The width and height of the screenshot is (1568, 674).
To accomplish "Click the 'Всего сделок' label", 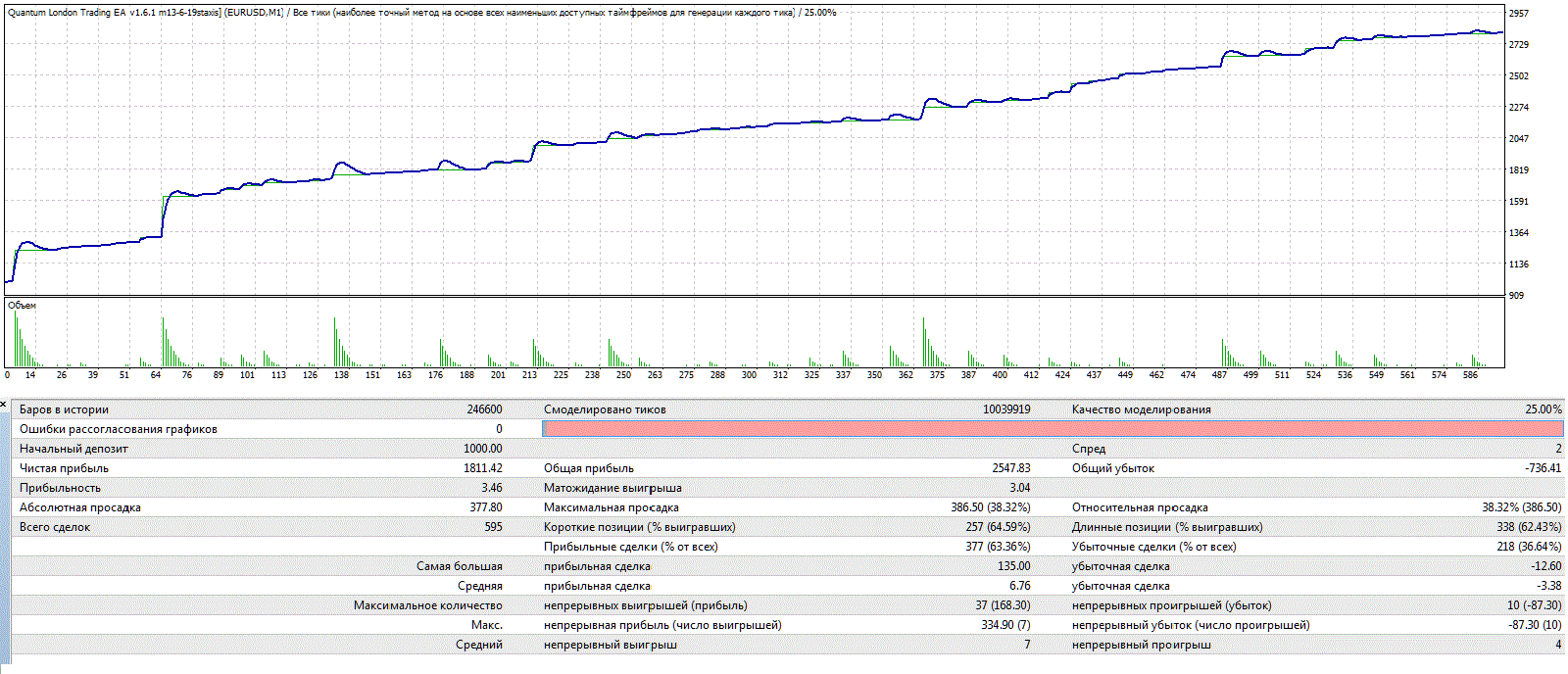I will 55,527.
